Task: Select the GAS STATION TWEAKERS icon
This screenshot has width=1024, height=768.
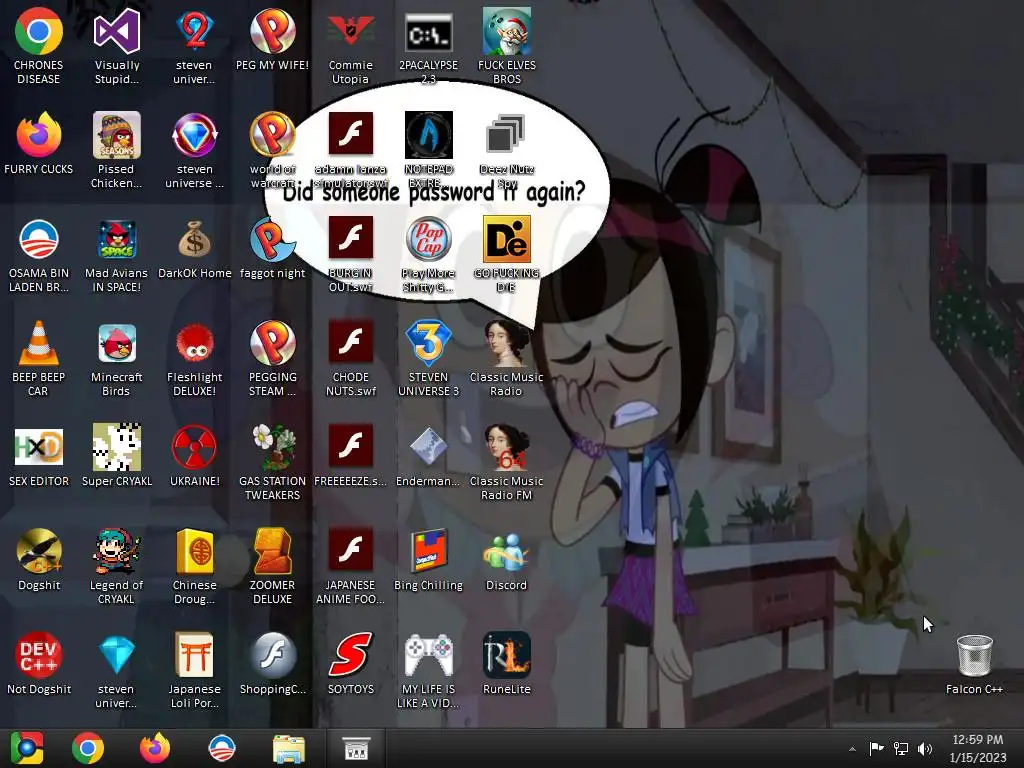Action: [x=272, y=462]
